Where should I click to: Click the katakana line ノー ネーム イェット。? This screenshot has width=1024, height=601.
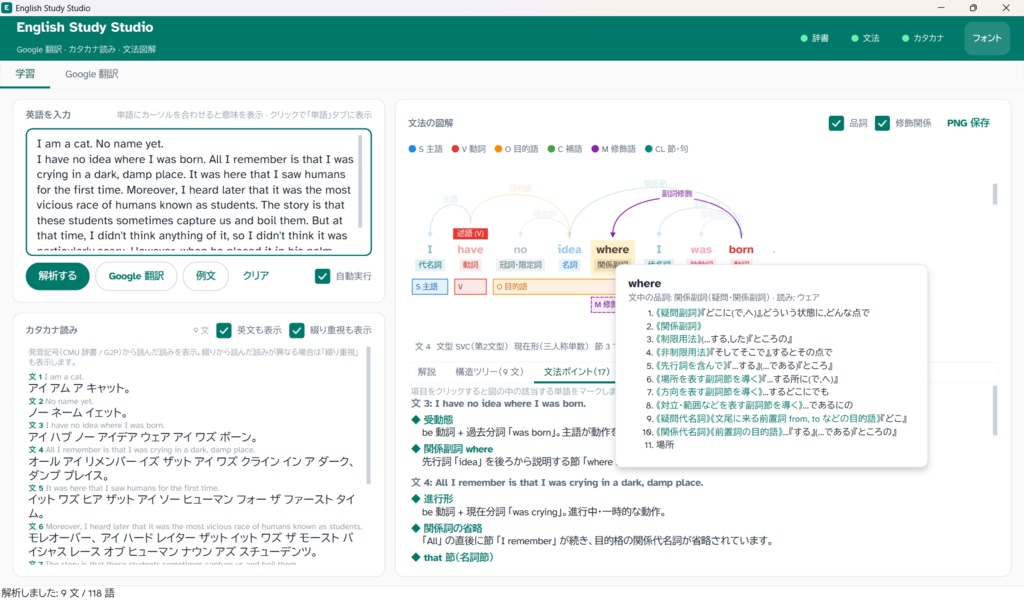[78, 413]
